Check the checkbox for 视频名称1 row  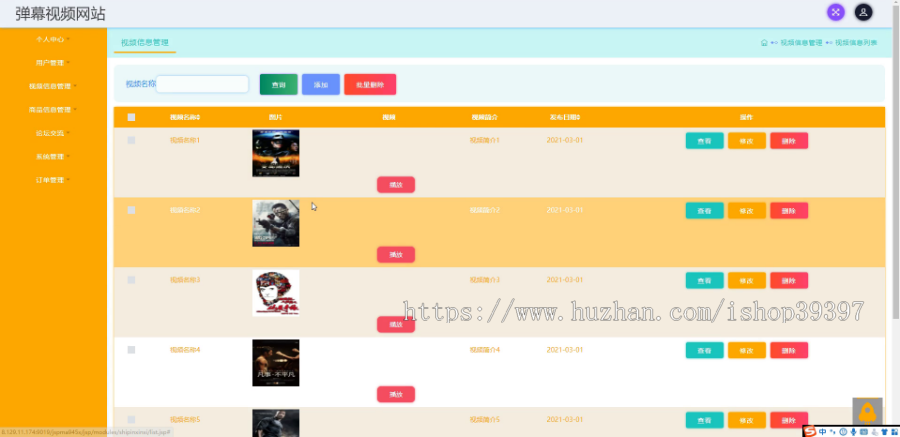point(131,140)
